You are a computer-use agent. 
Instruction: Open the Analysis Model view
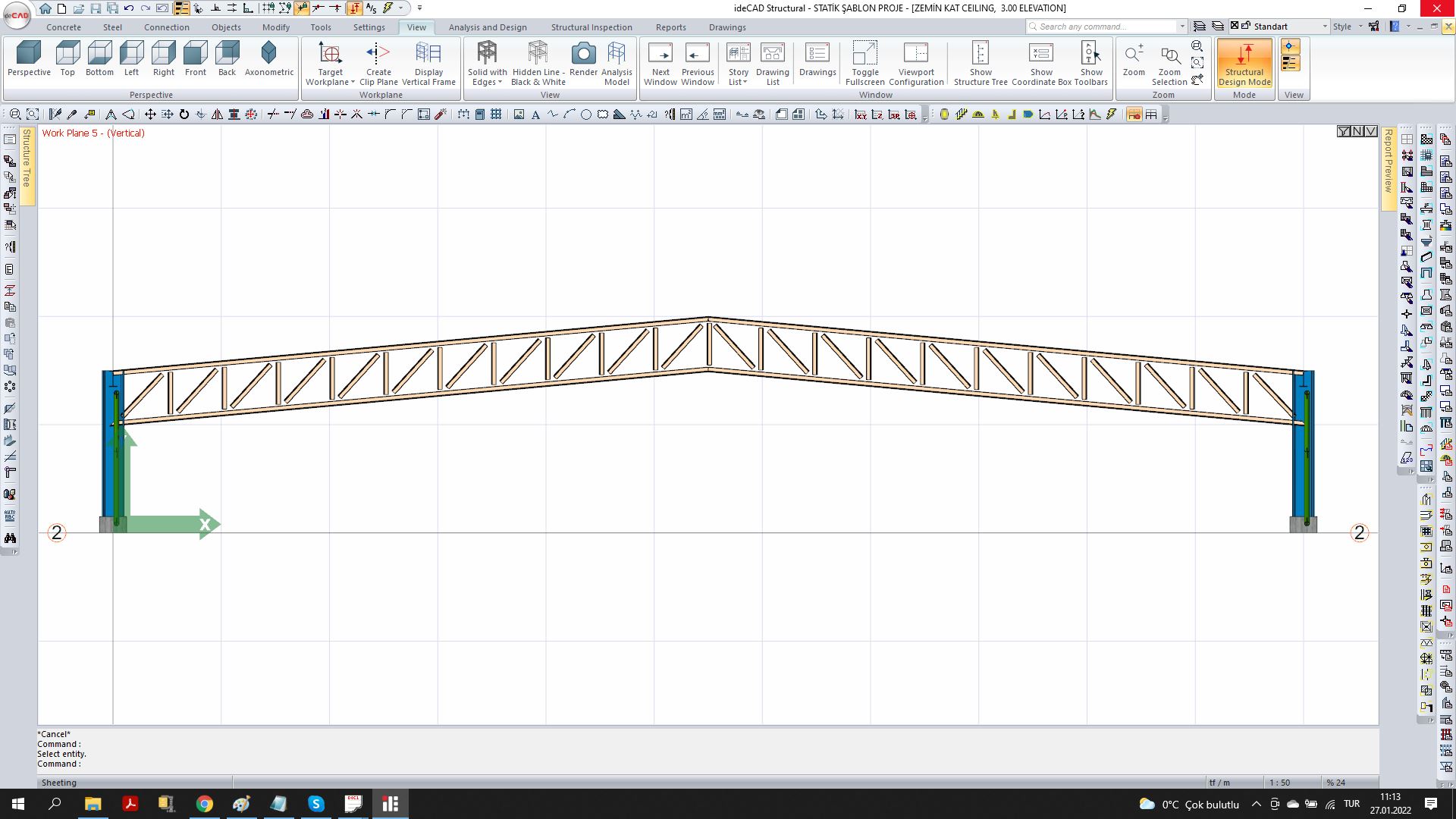click(x=616, y=63)
